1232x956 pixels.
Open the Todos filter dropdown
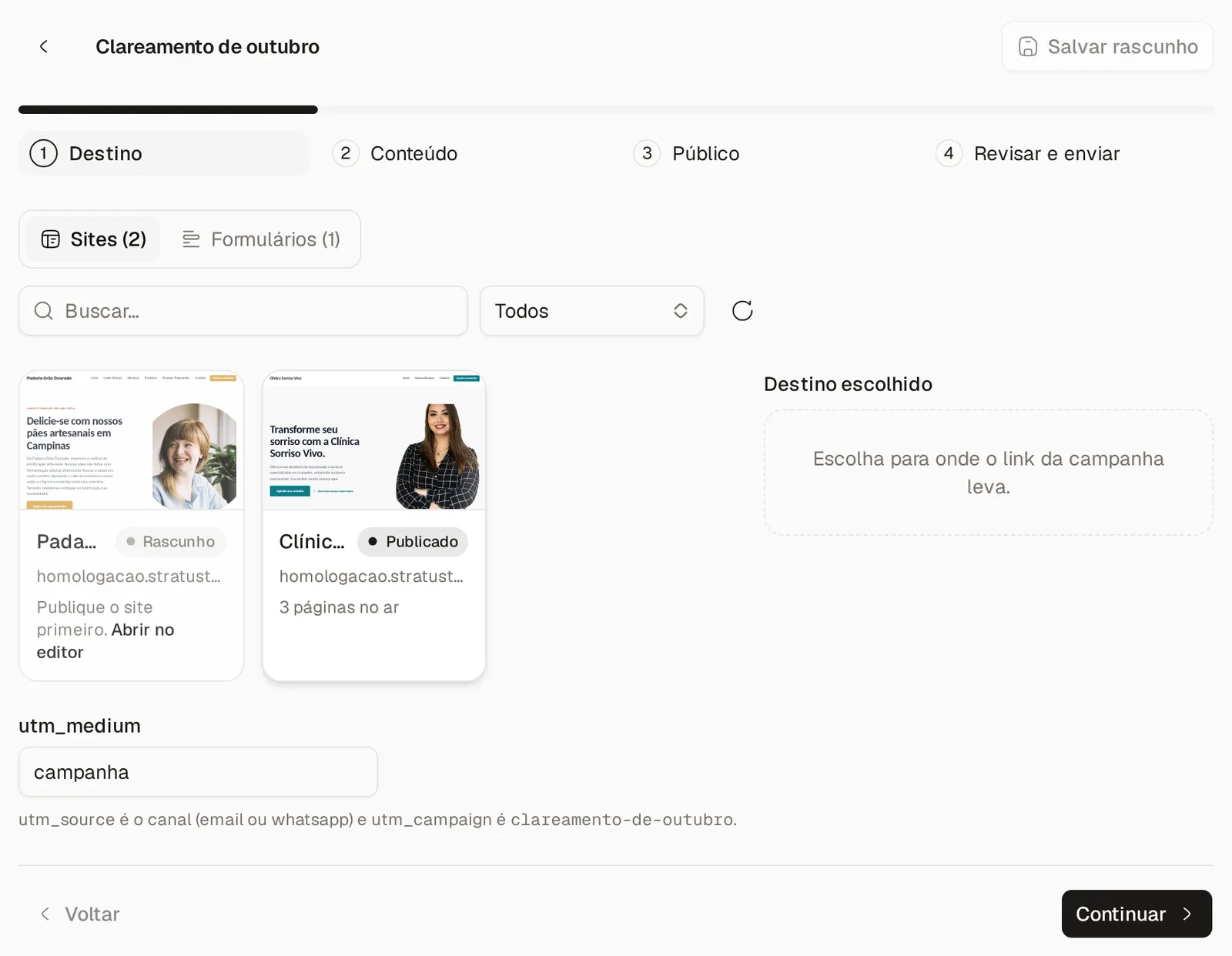[x=591, y=311]
